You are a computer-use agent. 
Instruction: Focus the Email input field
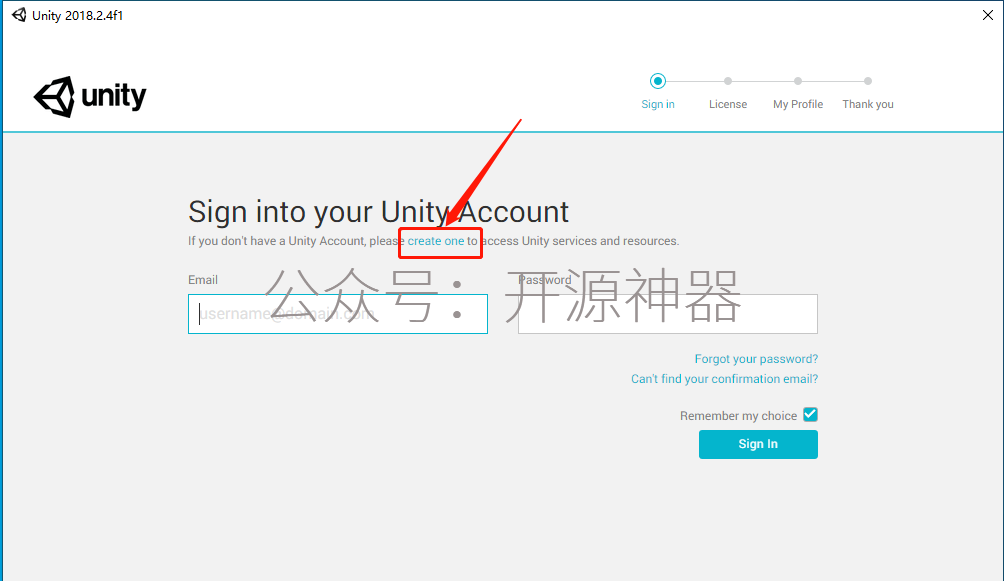[x=337, y=314]
